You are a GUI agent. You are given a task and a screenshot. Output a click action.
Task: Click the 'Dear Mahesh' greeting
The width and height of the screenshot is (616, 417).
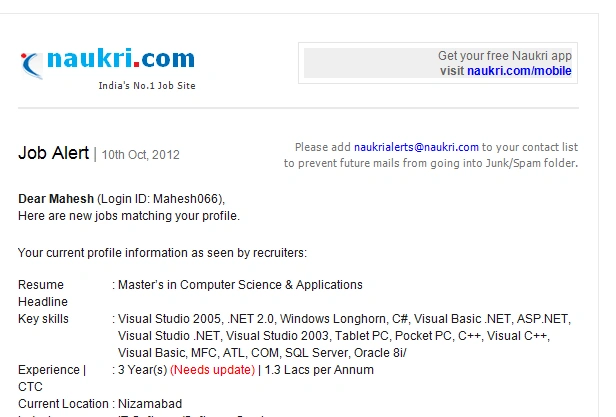click(56, 199)
